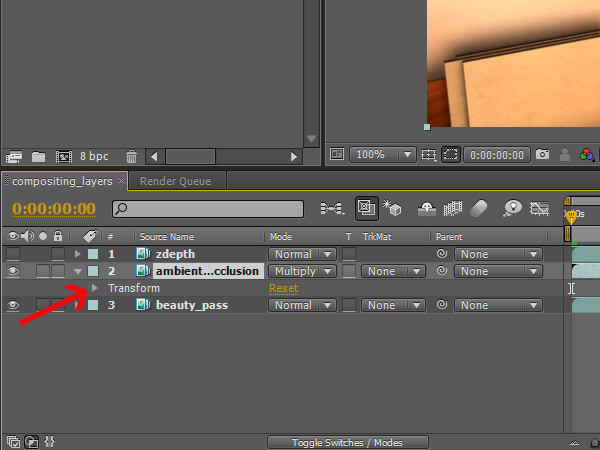Screen dimensions: 600x450
Task: Show the zdepth layer via video switch
Action: click(14, 254)
